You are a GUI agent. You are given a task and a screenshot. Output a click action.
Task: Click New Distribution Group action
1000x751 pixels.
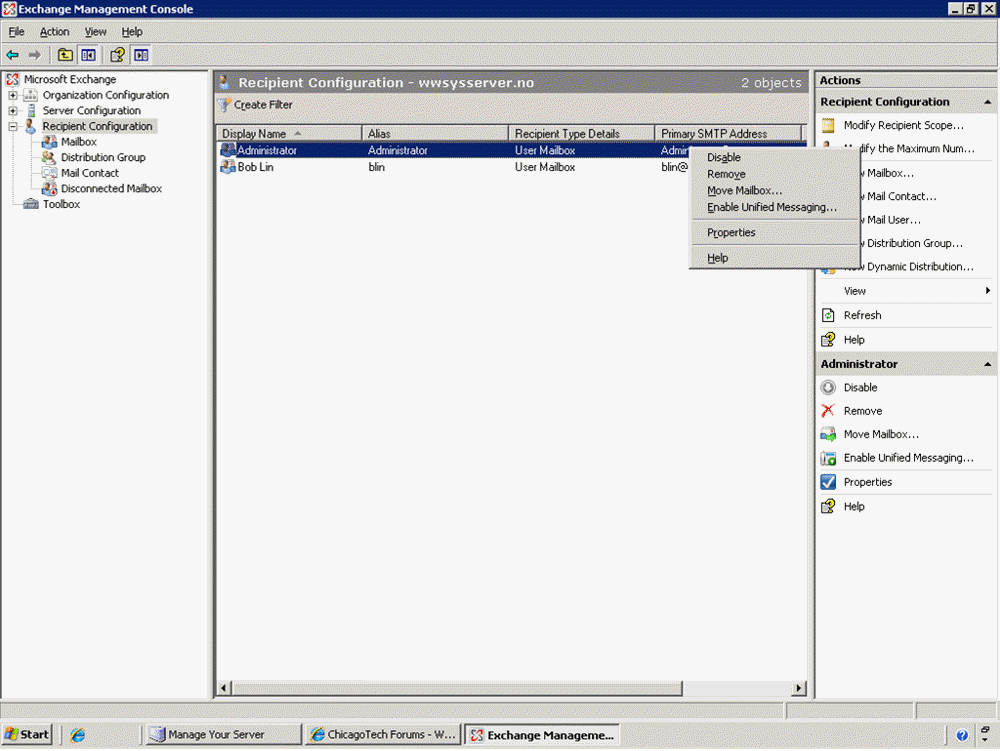coord(912,243)
